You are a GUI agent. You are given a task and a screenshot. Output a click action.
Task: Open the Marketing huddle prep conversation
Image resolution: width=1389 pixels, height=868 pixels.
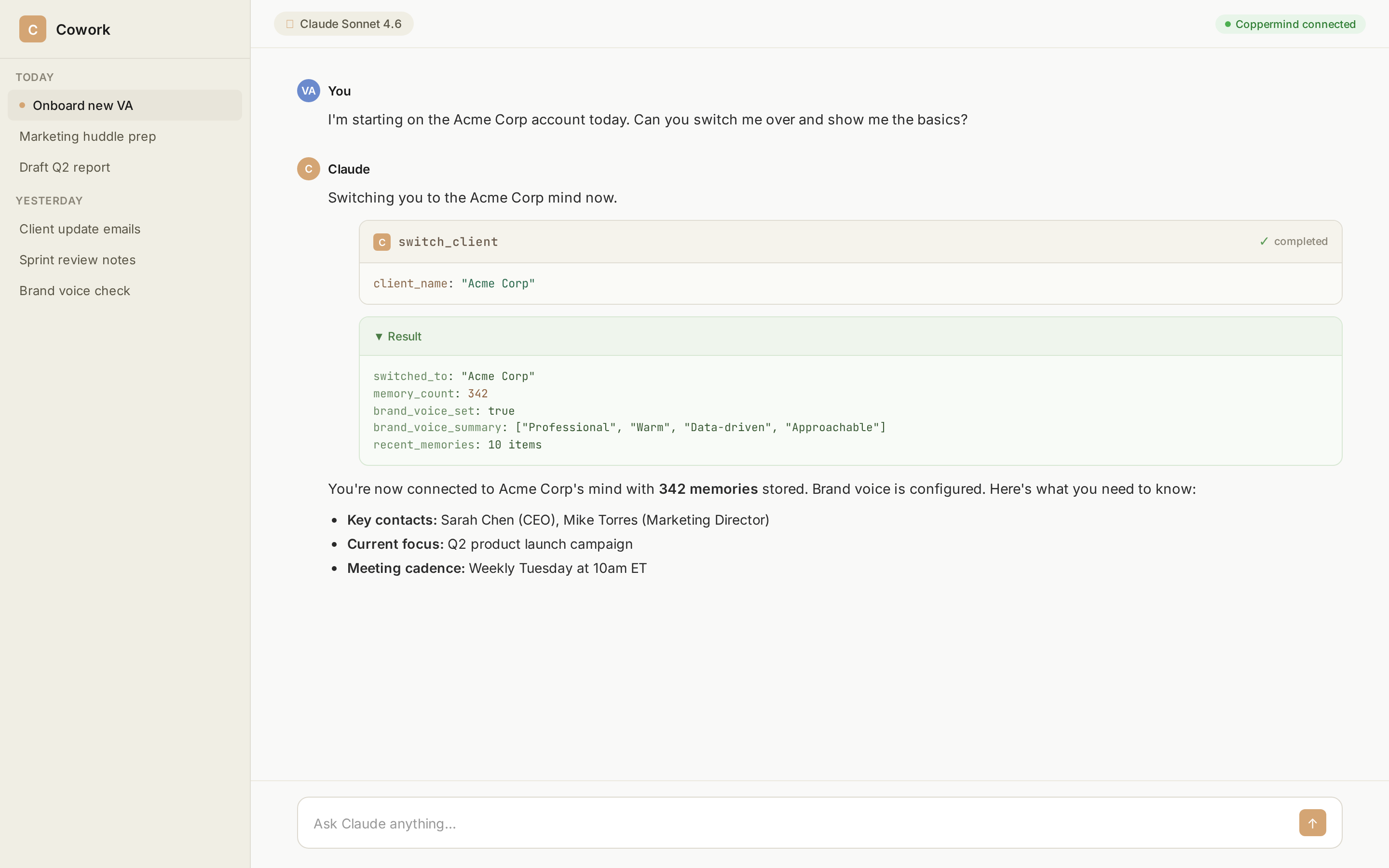click(124, 136)
